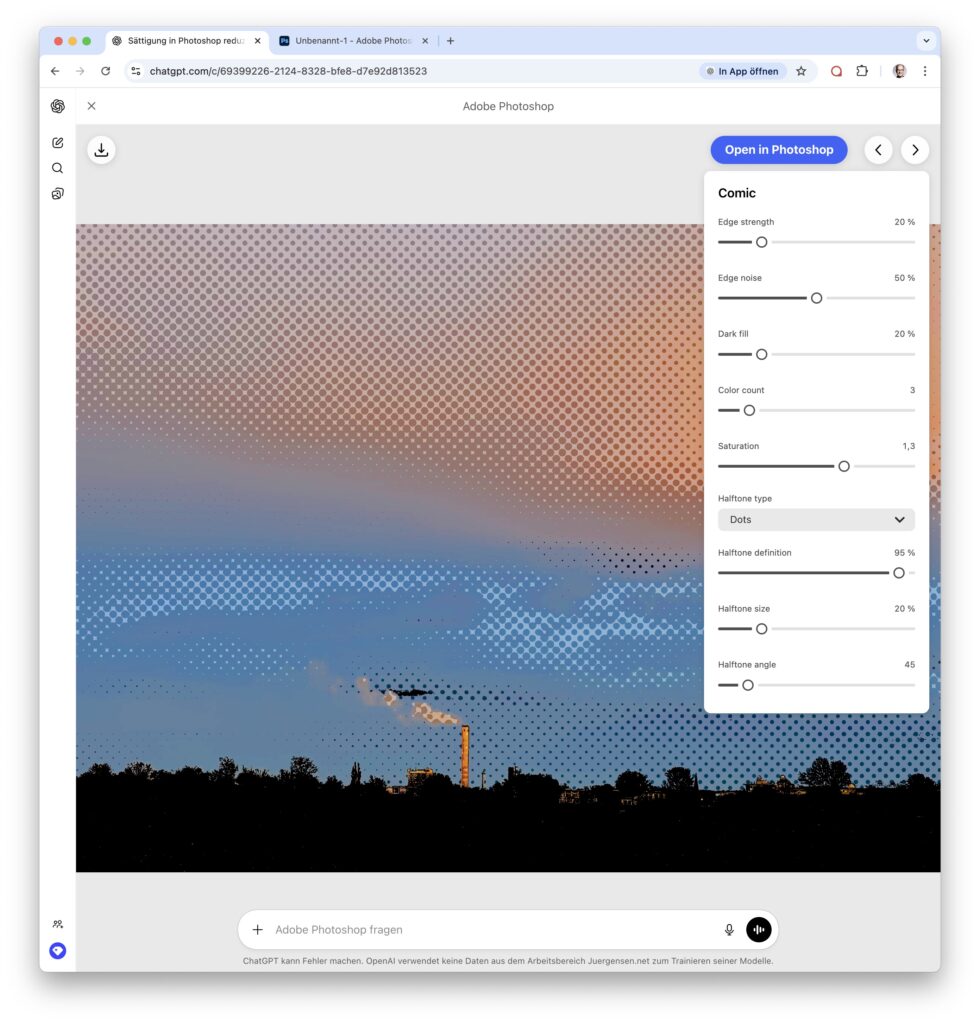
Task: Click the In App öffnen button
Action: 742,71
